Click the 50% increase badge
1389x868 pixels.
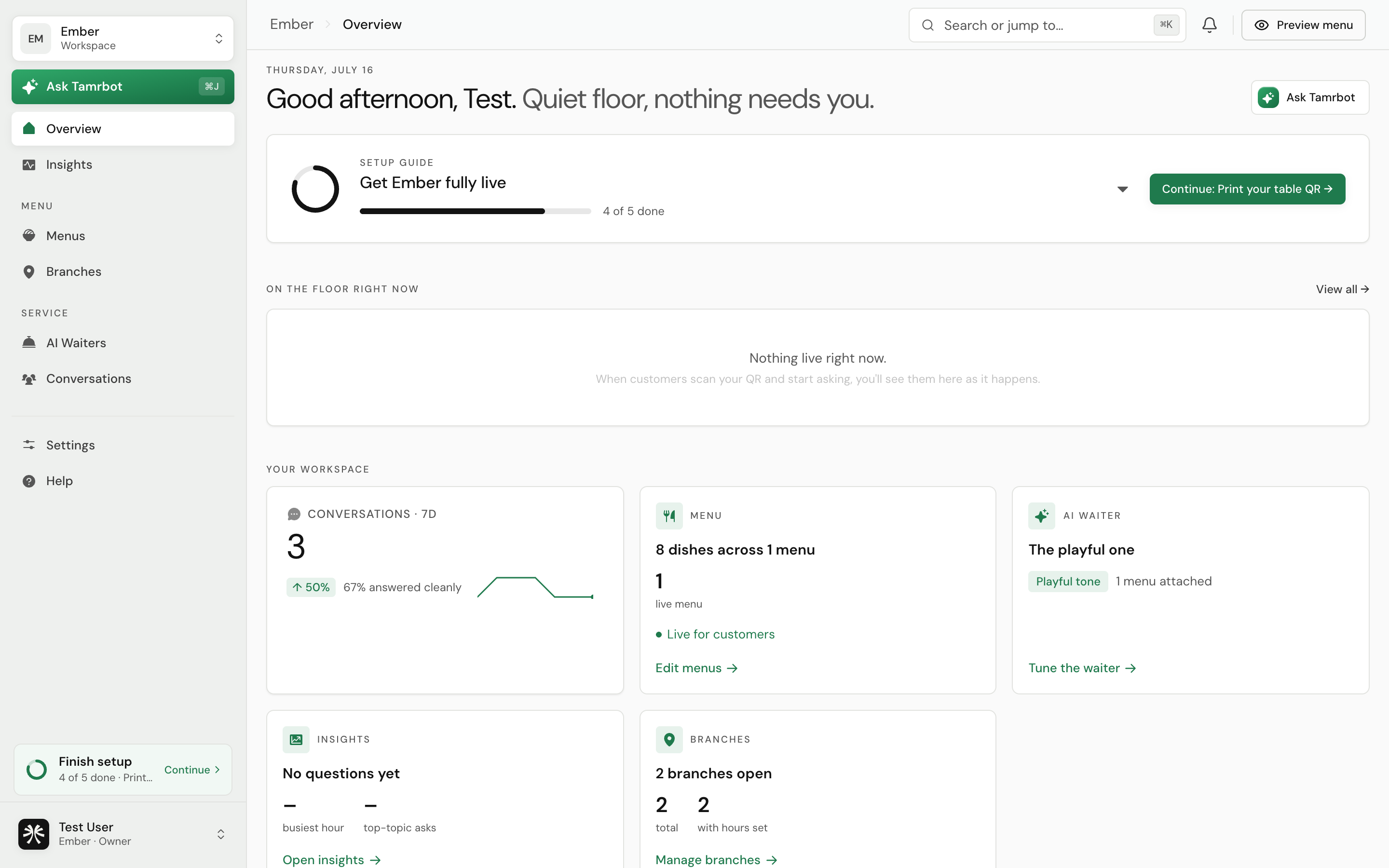tap(311, 587)
